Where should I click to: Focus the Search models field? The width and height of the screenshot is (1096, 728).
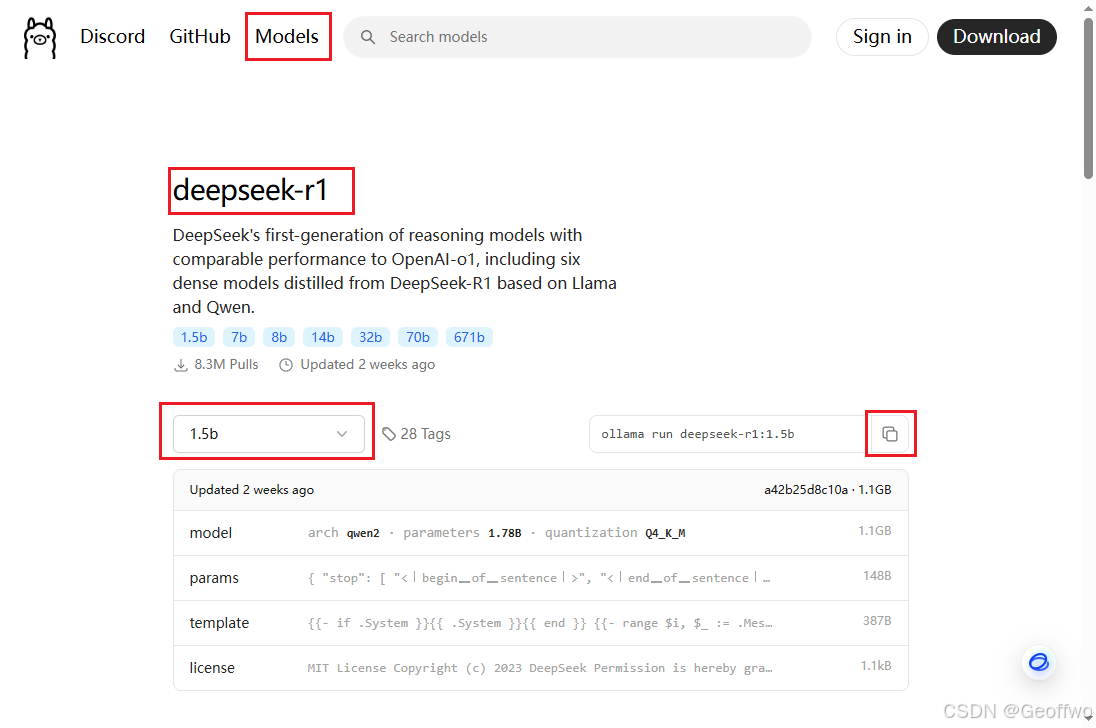coord(577,37)
